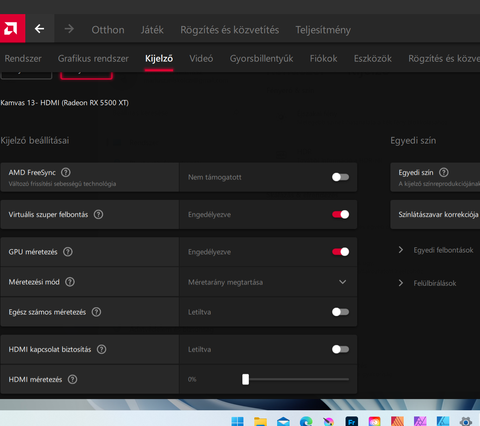Open Mail app from taskbar
Screen dimensions: 480x426
tap(283, 421)
